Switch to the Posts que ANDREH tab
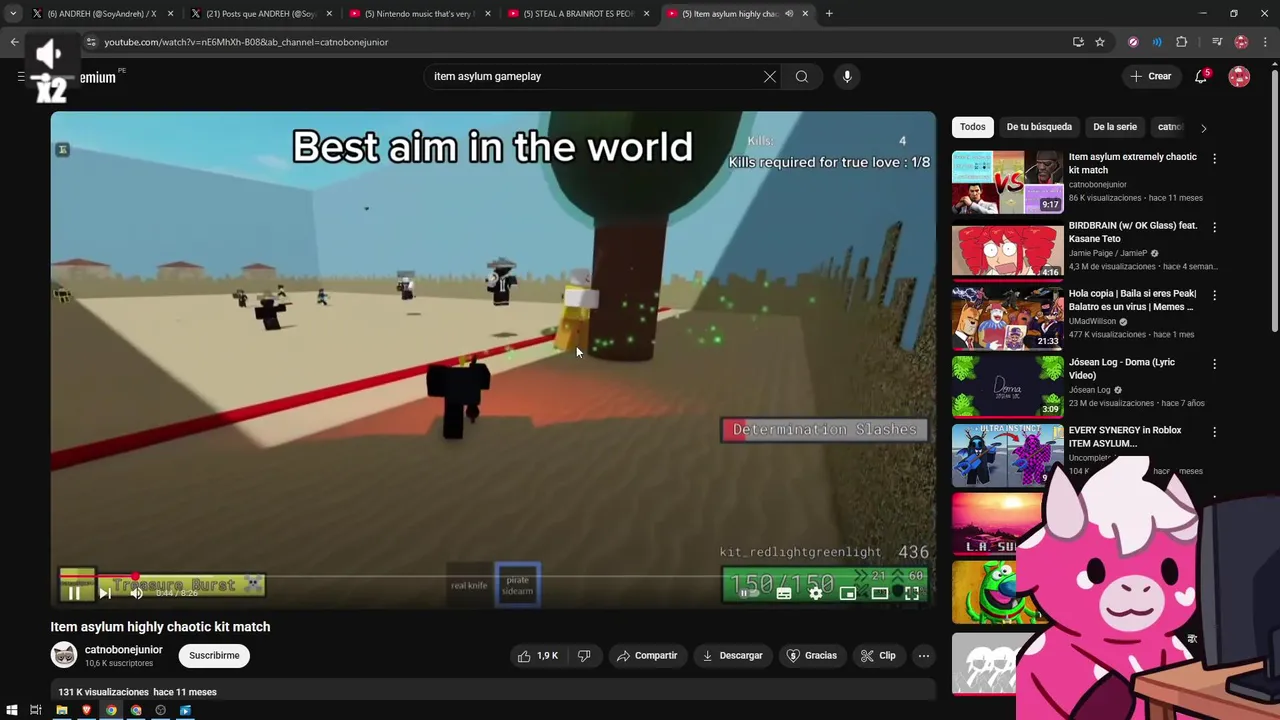Viewport: 1280px width, 720px height. (x=260, y=14)
